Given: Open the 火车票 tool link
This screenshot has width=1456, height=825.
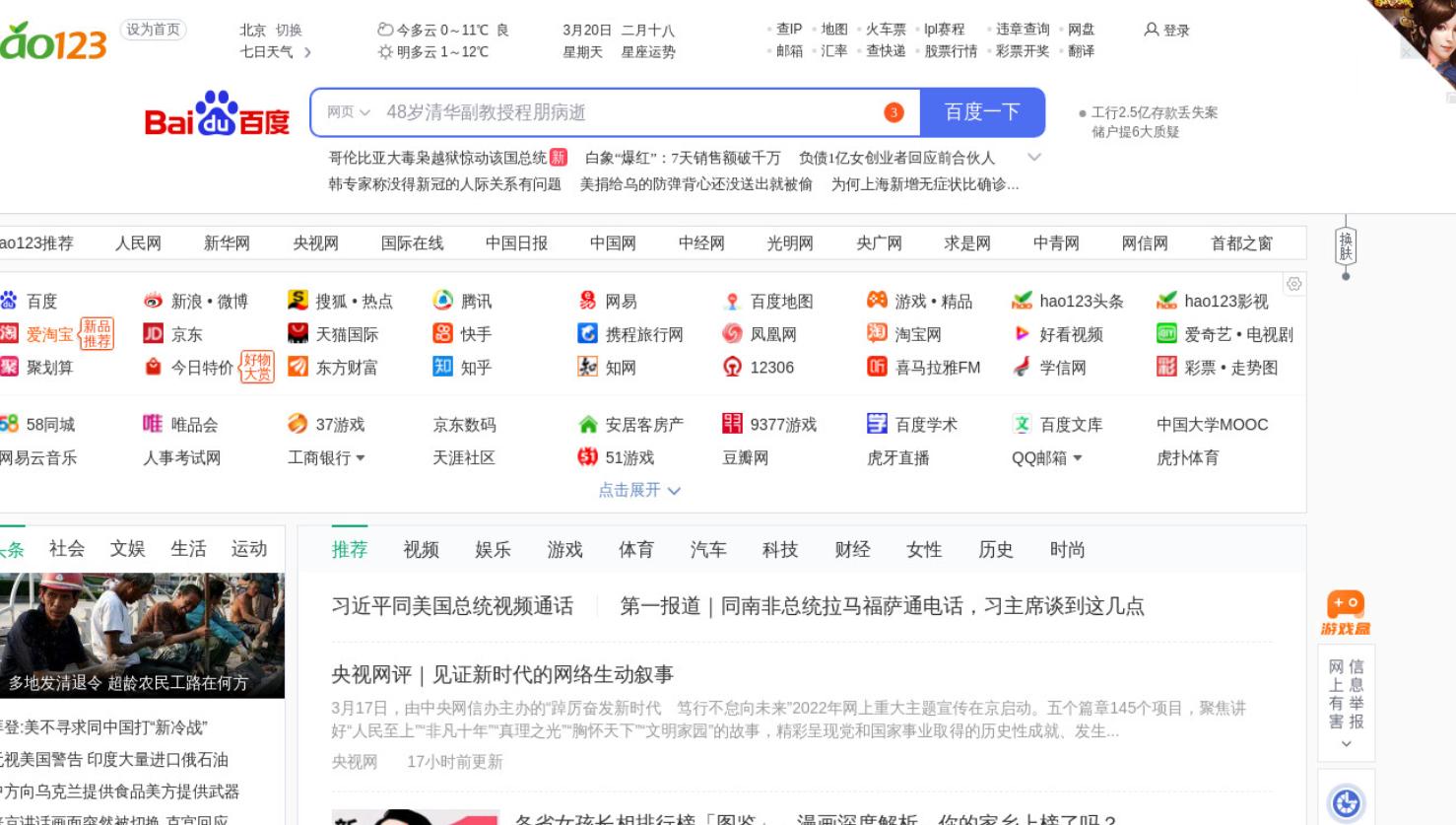Looking at the screenshot, I should (x=886, y=29).
